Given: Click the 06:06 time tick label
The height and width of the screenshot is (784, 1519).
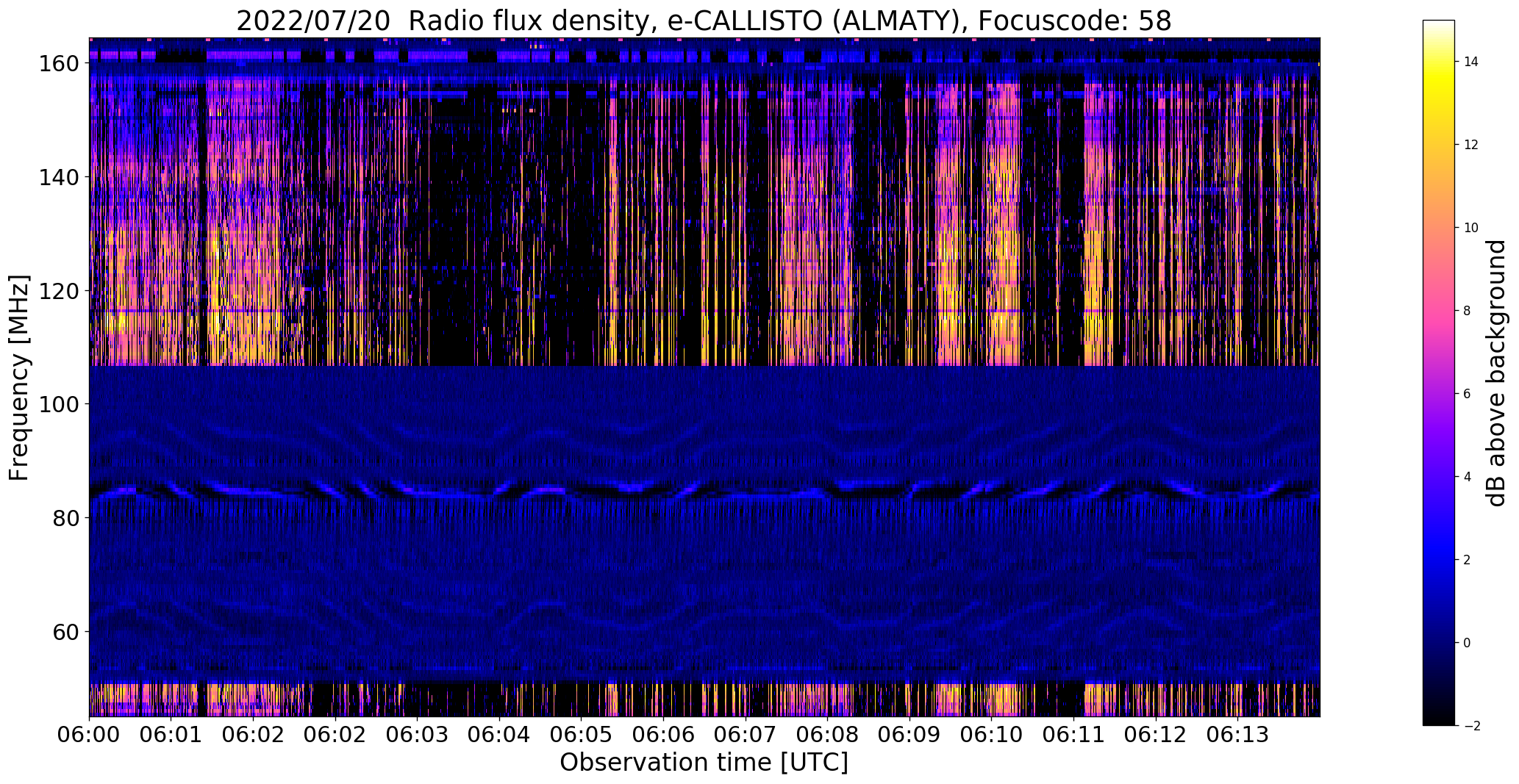Looking at the screenshot, I should [663, 735].
